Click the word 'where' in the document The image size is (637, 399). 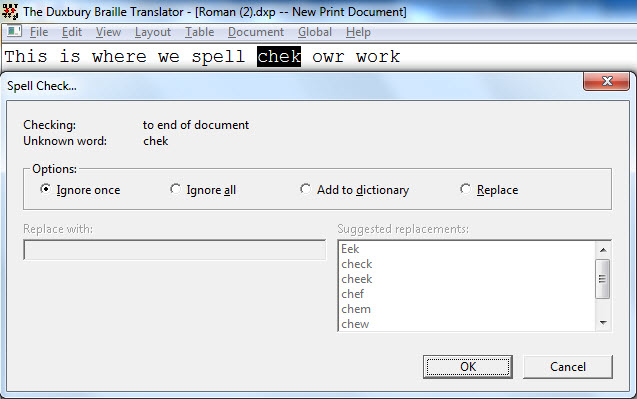119,56
